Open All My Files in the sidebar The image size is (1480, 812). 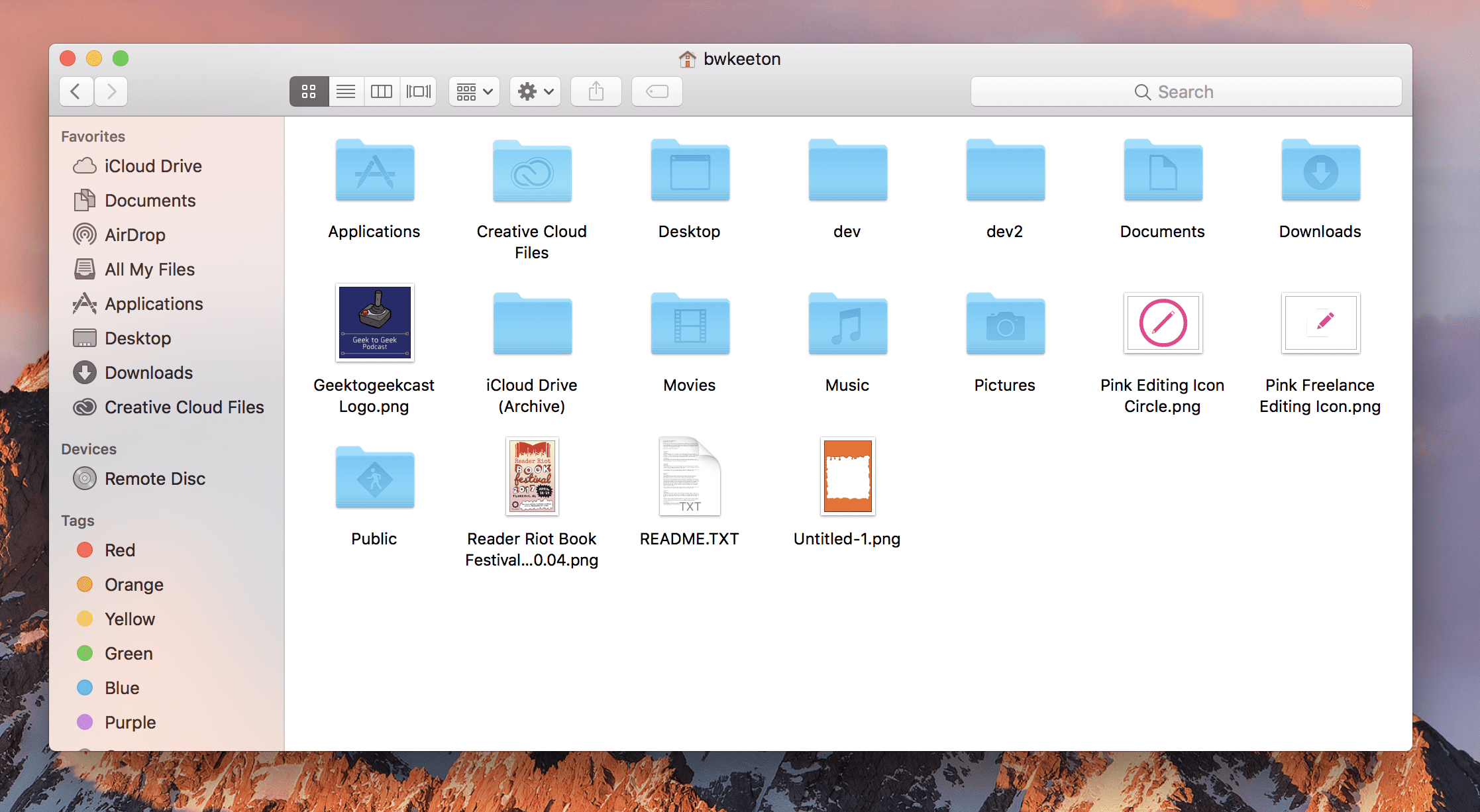pyautogui.click(x=150, y=270)
